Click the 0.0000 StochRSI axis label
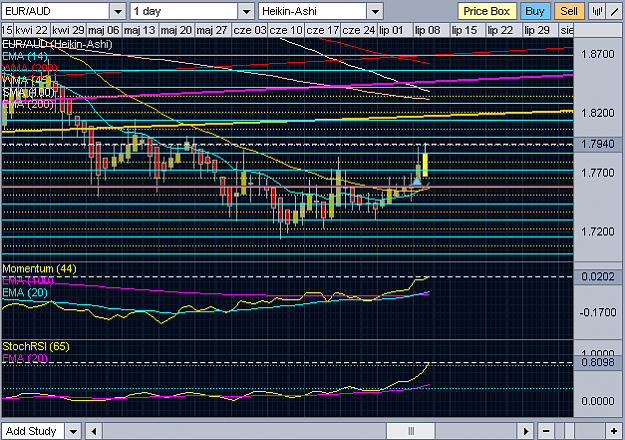The width and height of the screenshot is (625, 440). click(597, 401)
